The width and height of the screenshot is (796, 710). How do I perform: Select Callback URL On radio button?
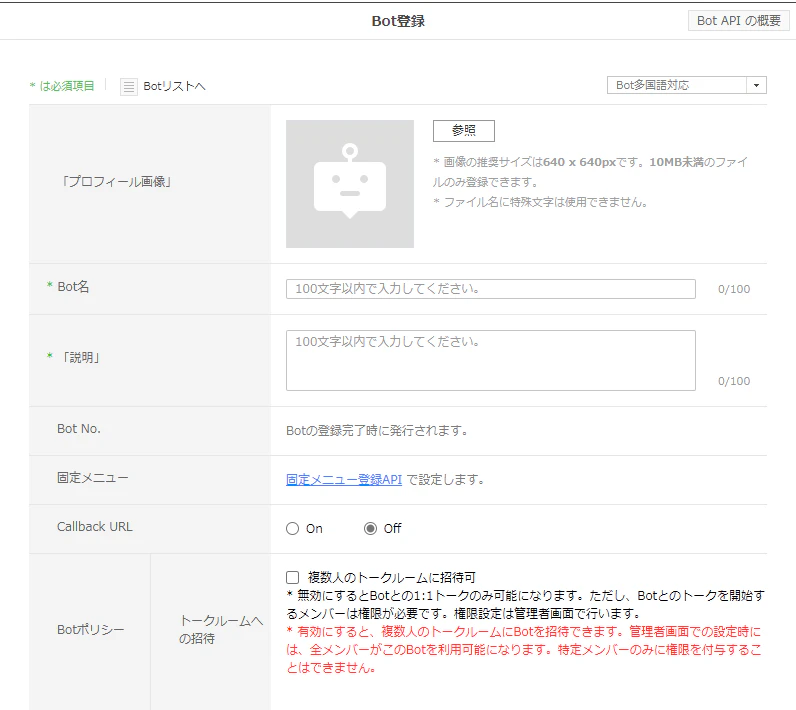coord(292,529)
